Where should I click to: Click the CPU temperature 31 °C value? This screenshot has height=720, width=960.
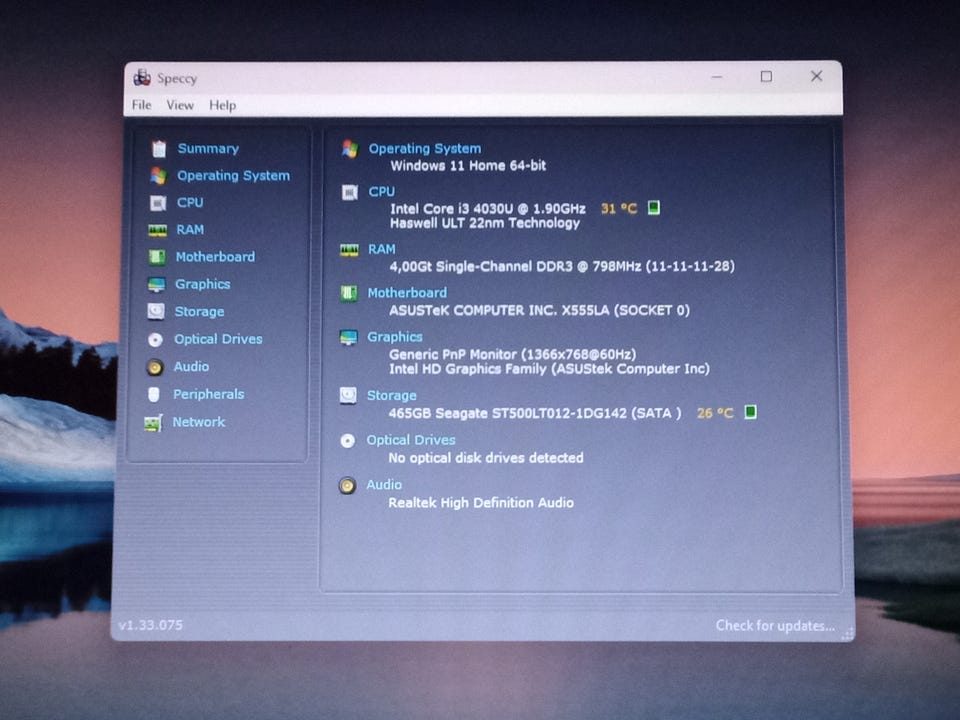point(619,208)
